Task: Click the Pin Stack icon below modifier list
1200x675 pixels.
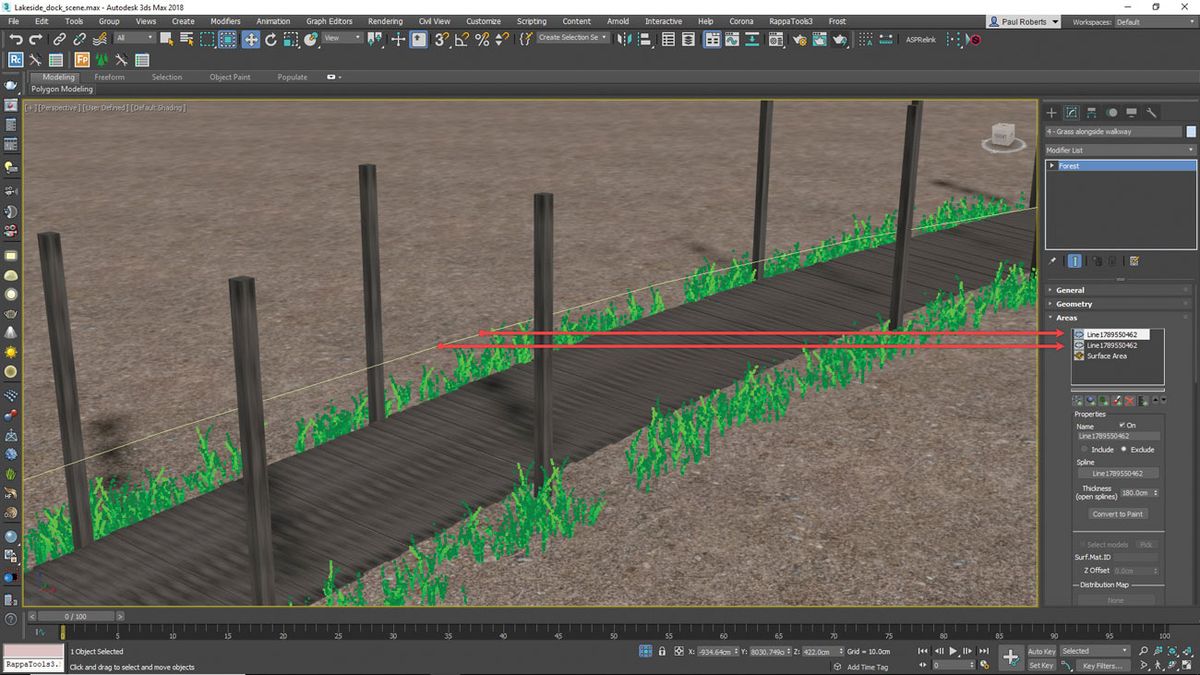Action: pos(1051,260)
